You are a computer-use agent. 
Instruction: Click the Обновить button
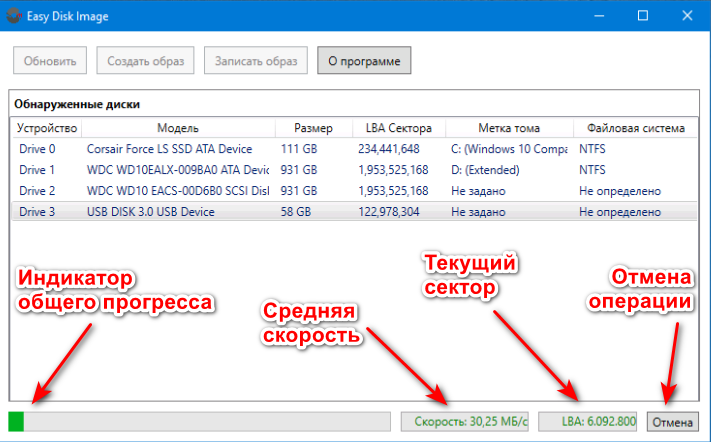pos(50,60)
